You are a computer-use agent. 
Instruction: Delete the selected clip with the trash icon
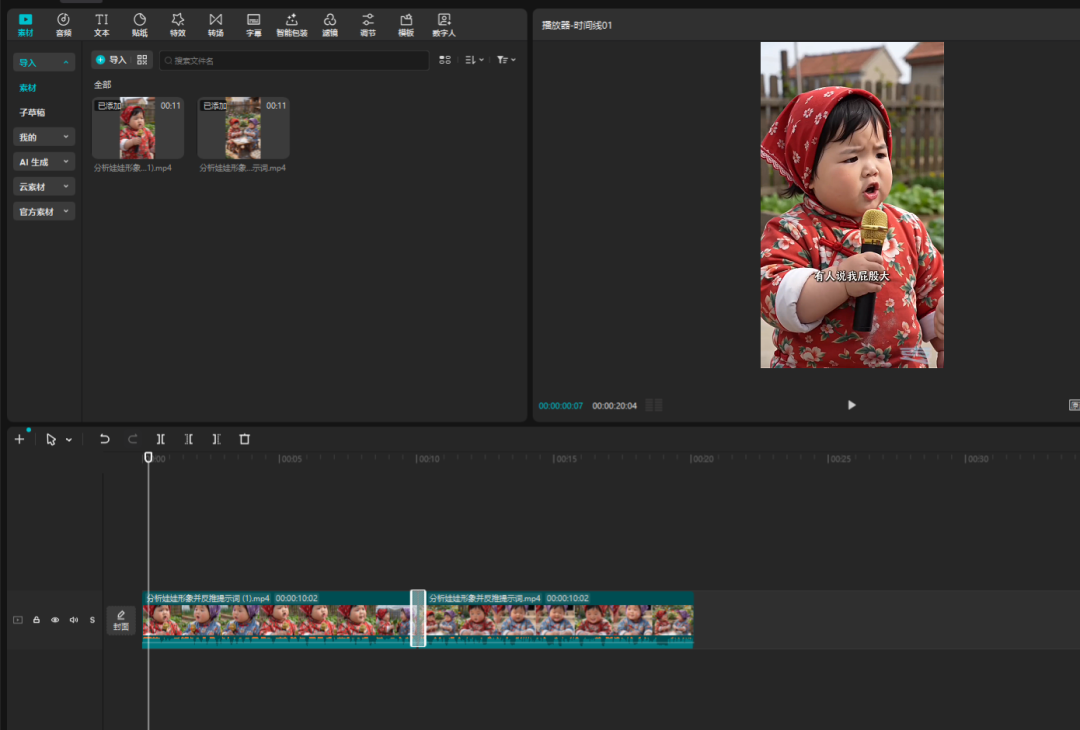pos(245,439)
